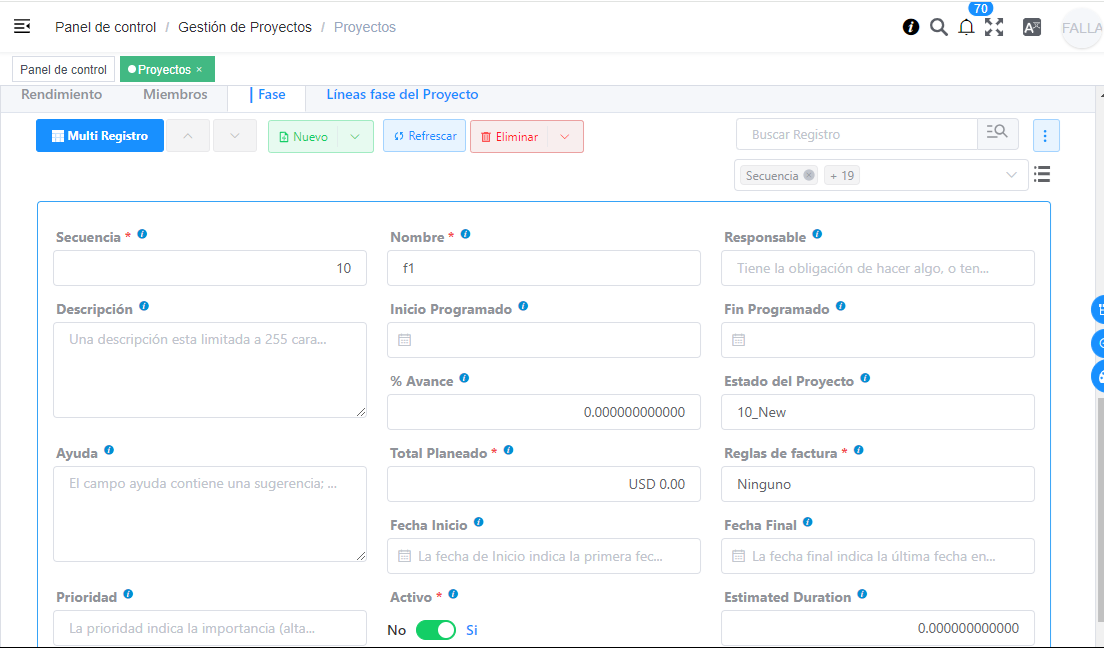Click the list view icon beside Secuencia filter
The width and height of the screenshot is (1110, 648).
click(1042, 175)
